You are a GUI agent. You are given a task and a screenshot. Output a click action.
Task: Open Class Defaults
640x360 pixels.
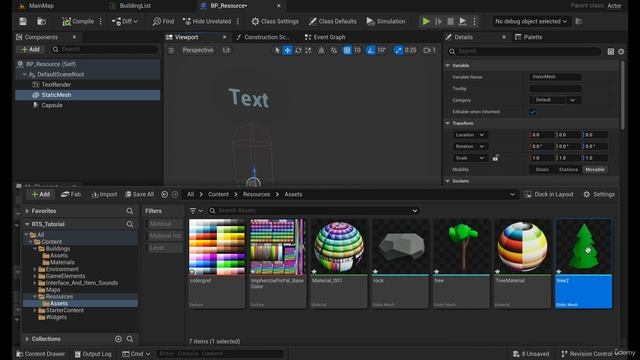[x=333, y=21]
